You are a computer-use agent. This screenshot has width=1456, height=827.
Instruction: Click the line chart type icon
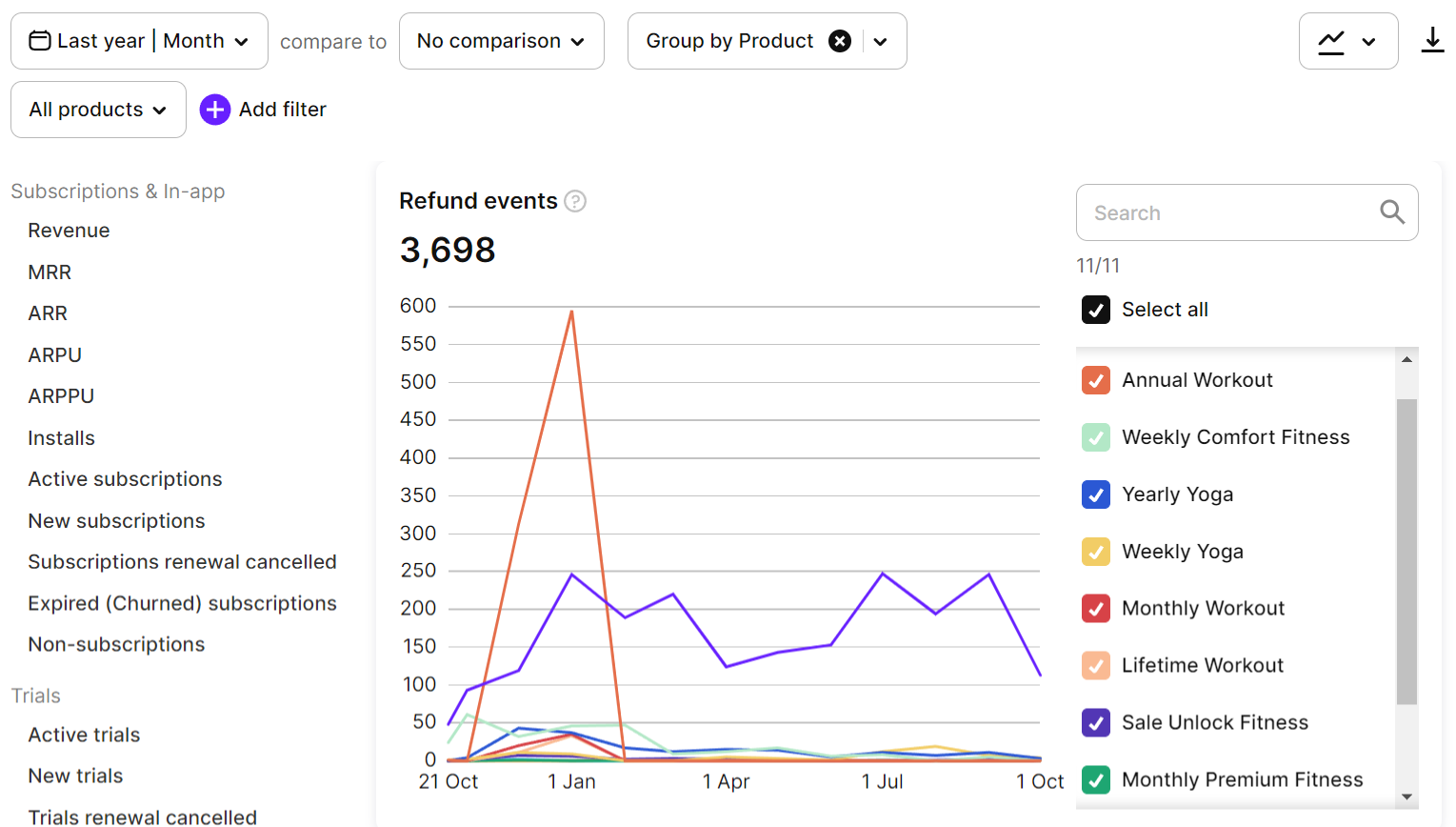click(x=1331, y=40)
